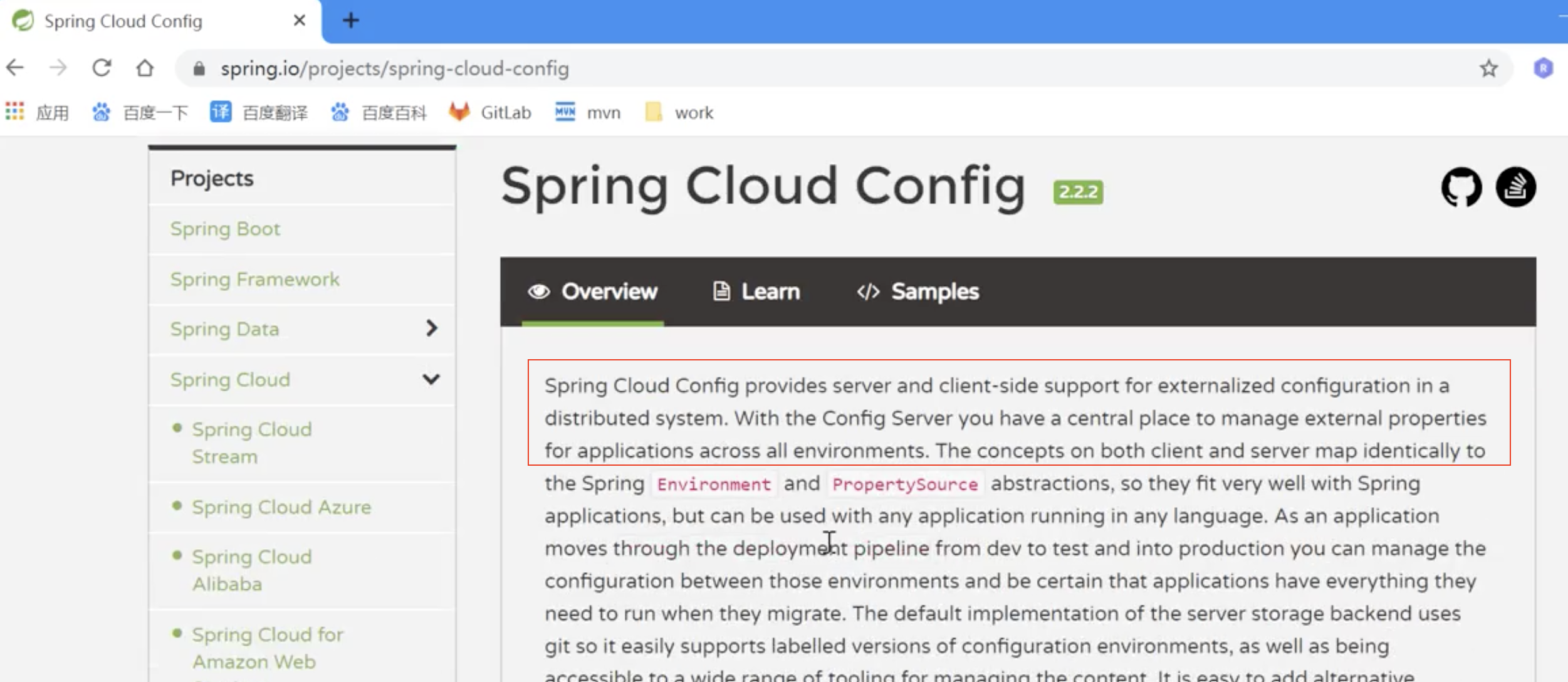Collapse the Spring Cloud section chevron
This screenshot has width=1568, height=682.
click(x=431, y=379)
